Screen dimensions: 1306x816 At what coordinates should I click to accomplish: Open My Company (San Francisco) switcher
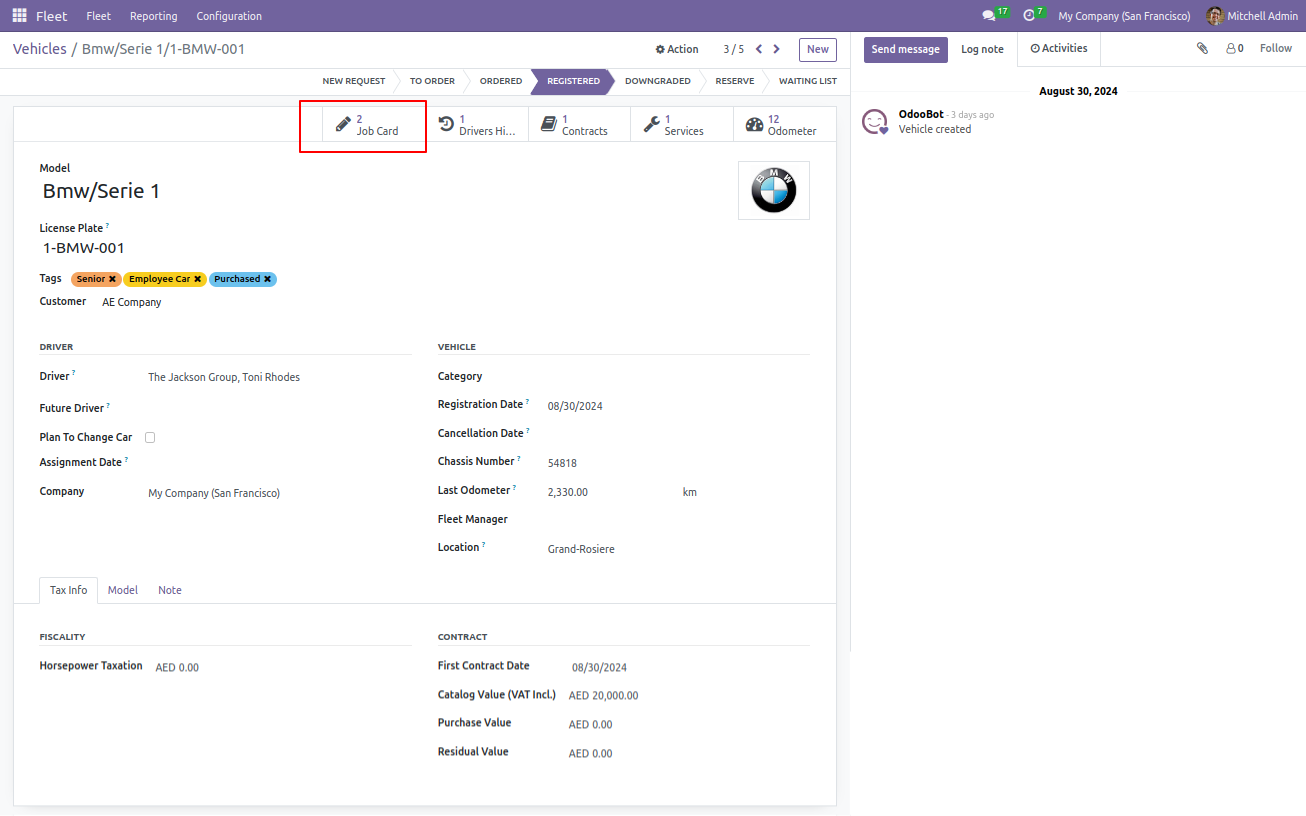[x=1124, y=16]
